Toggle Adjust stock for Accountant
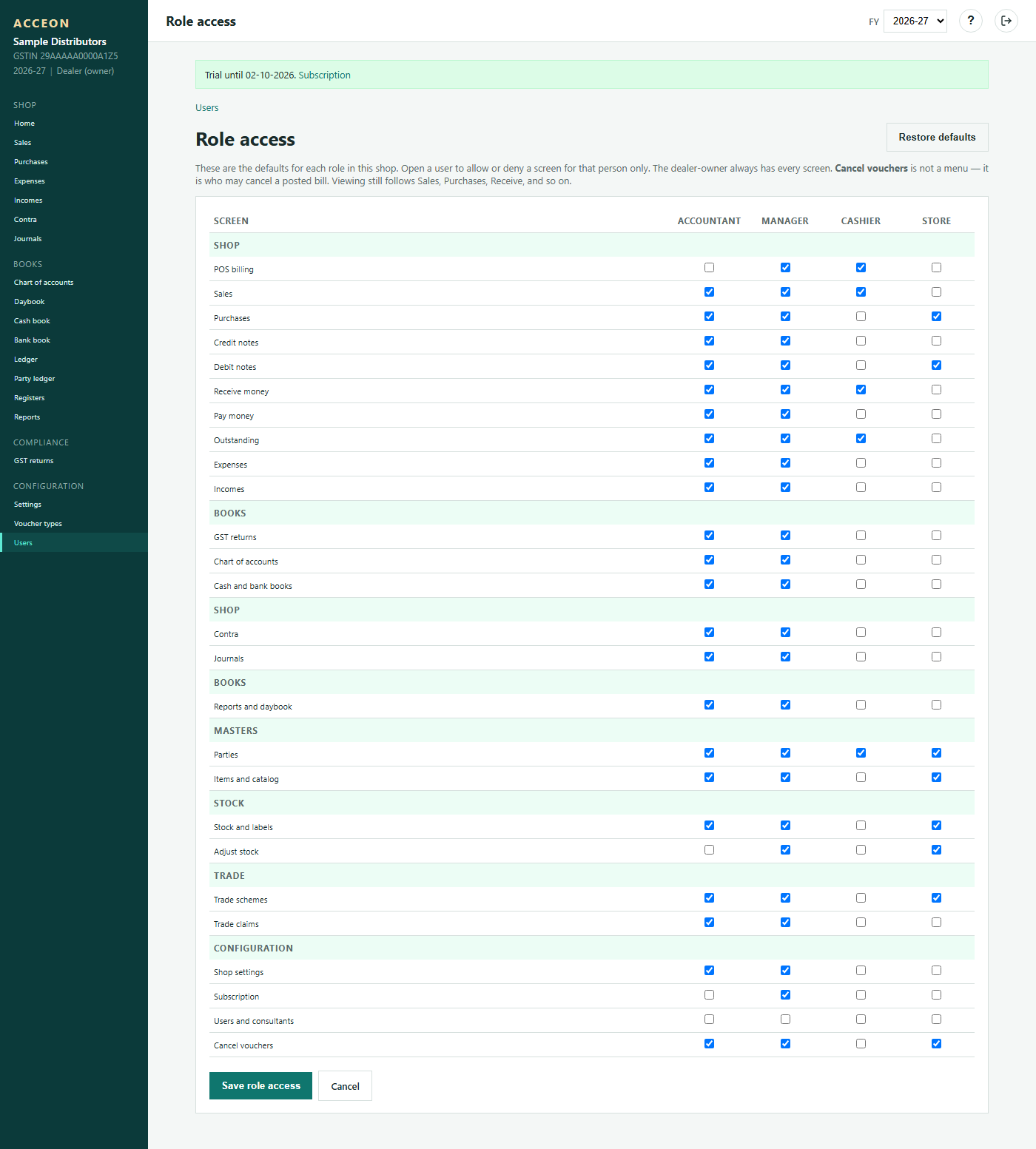The width and height of the screenshot is (1036, 1149). (710, 850)
